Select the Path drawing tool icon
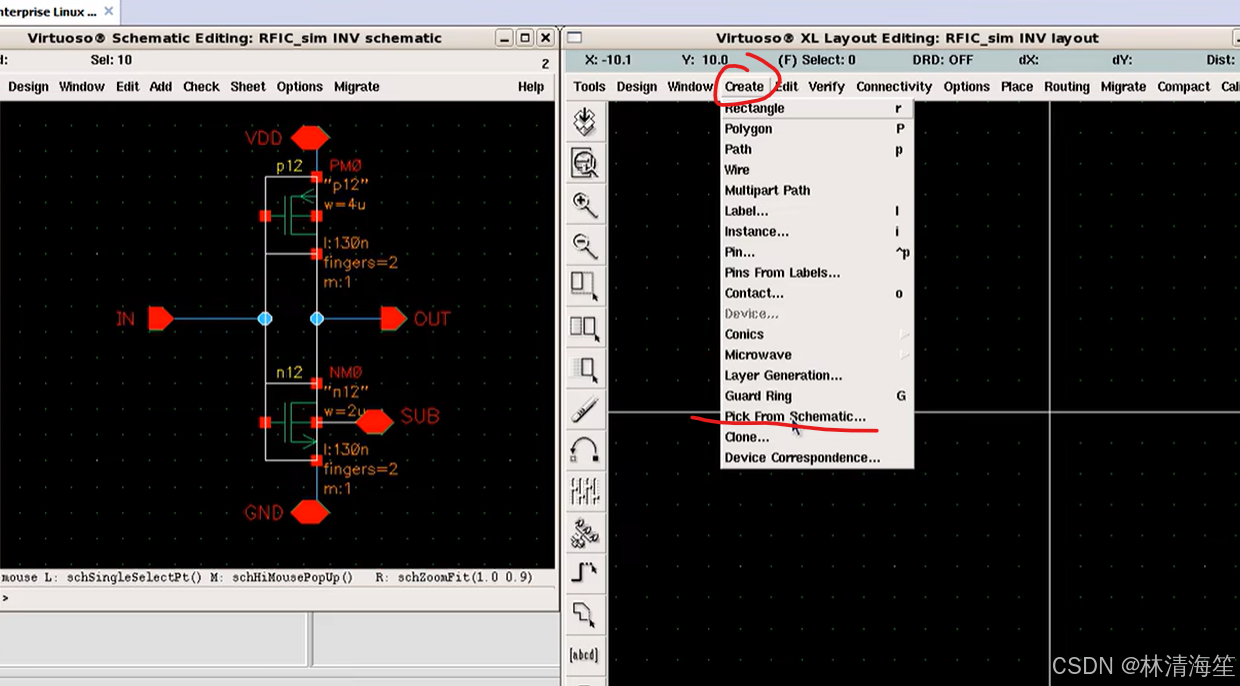The height and width of the screenshot is (686, 1240). click(584, 573)
